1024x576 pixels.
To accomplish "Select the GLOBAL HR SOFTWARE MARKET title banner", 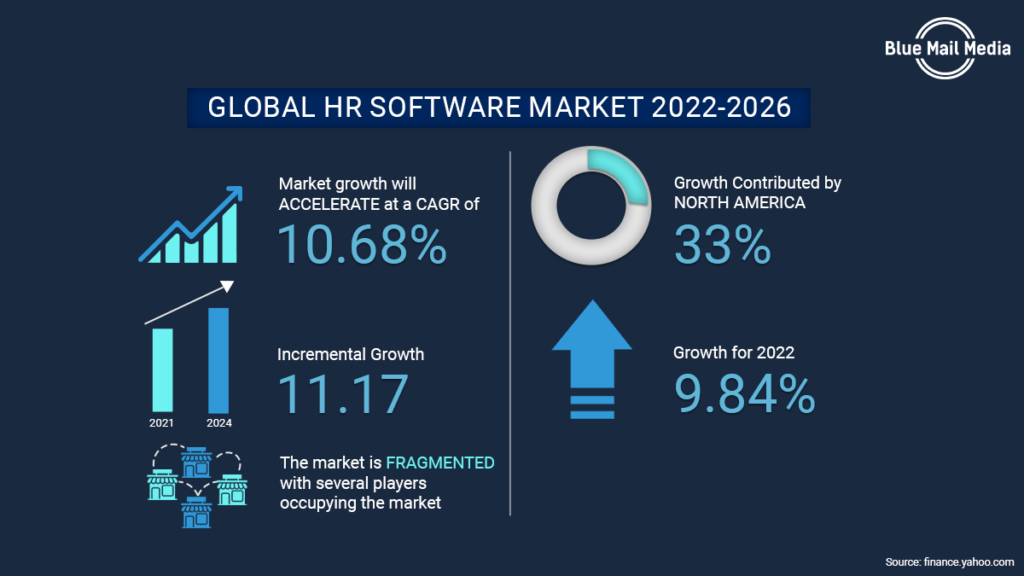I will pyautogui.click(x=498, y=106).
